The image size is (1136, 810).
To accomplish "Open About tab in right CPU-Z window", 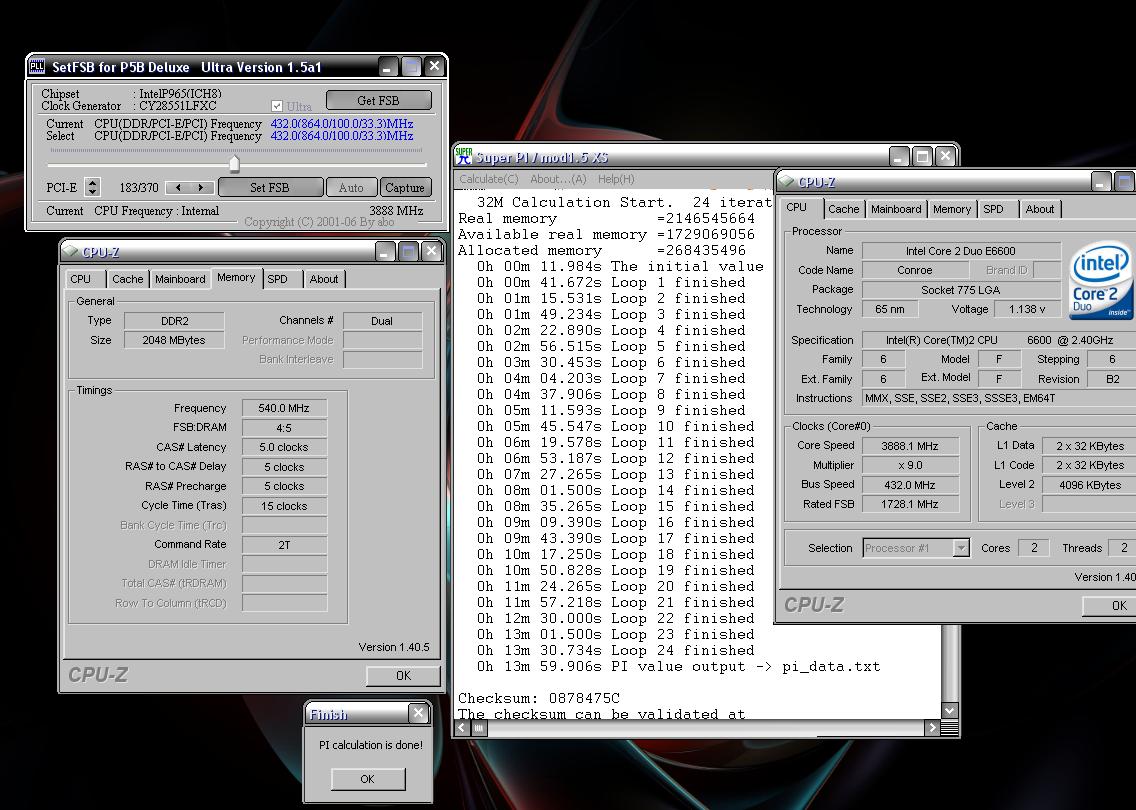I will point(1040,209).
